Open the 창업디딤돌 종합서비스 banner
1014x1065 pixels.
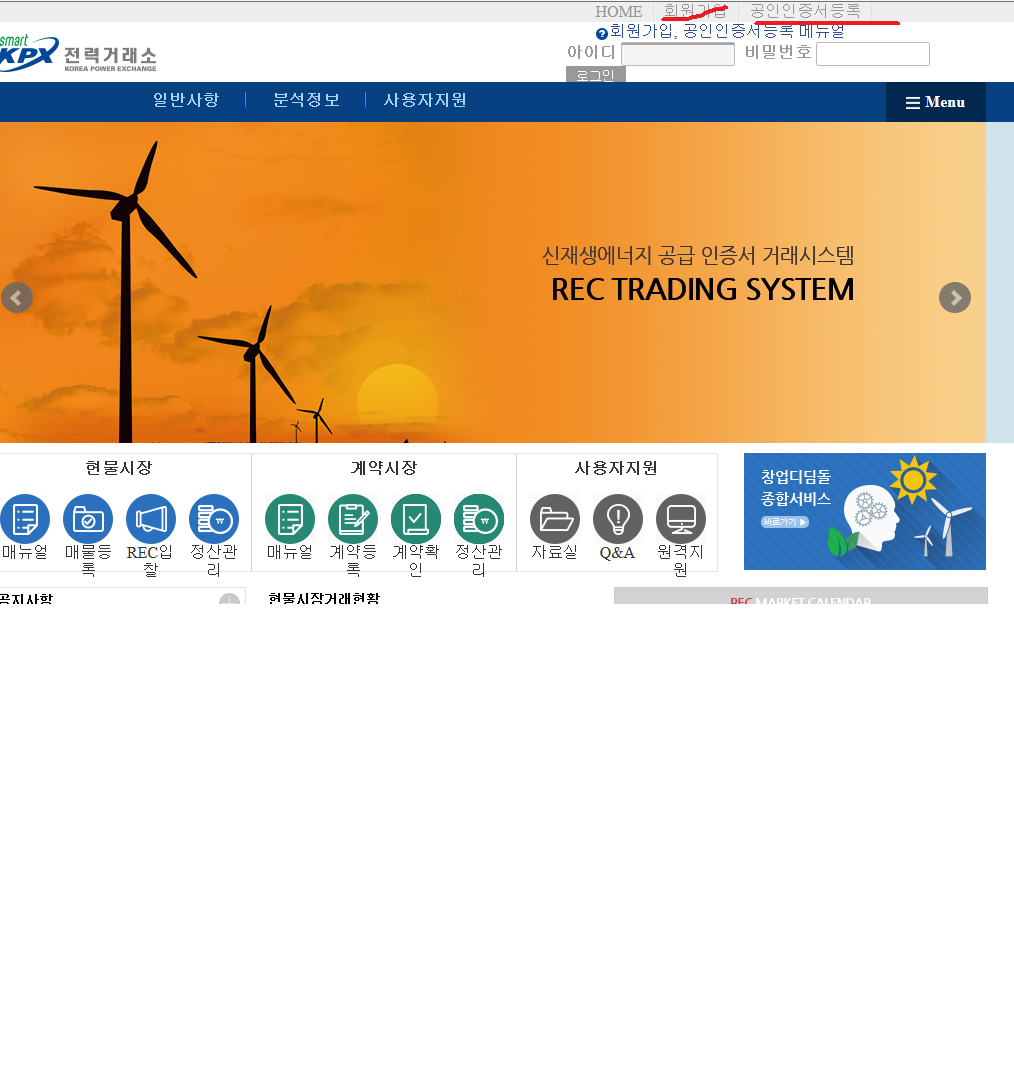tap(864, 511)
